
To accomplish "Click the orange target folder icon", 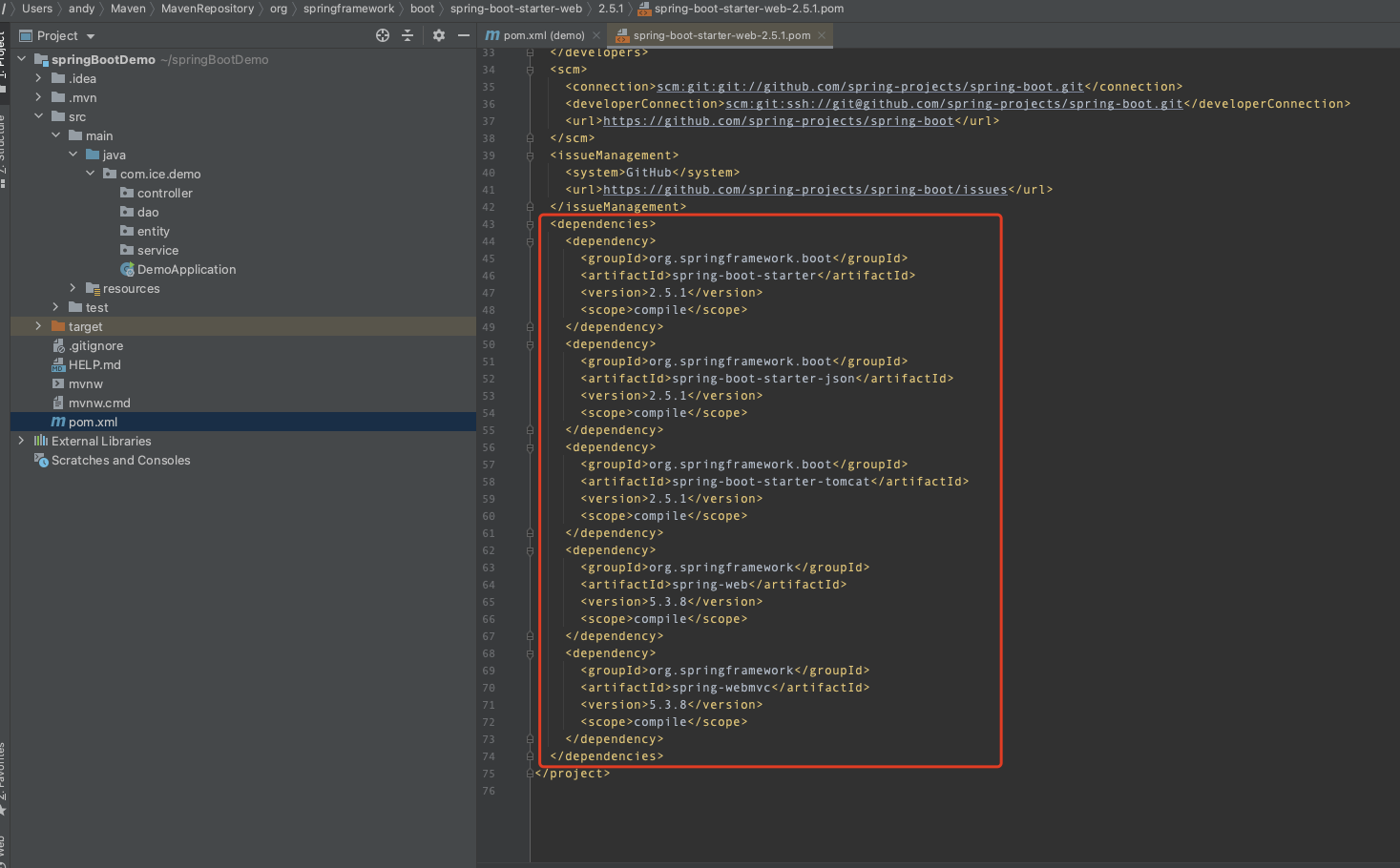I will coord(58,326).
